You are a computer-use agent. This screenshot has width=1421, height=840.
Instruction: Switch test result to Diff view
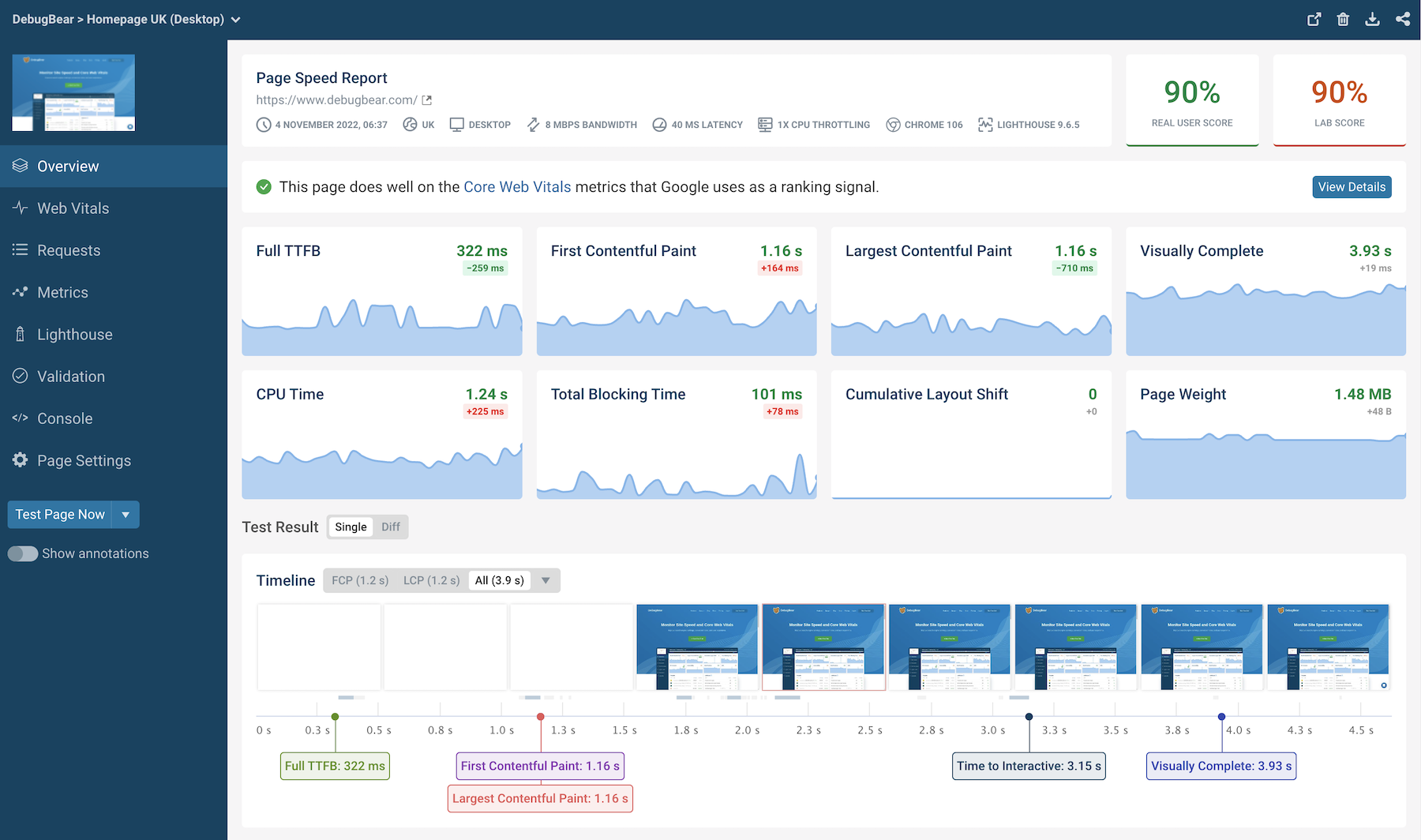[x=391, y=527]
